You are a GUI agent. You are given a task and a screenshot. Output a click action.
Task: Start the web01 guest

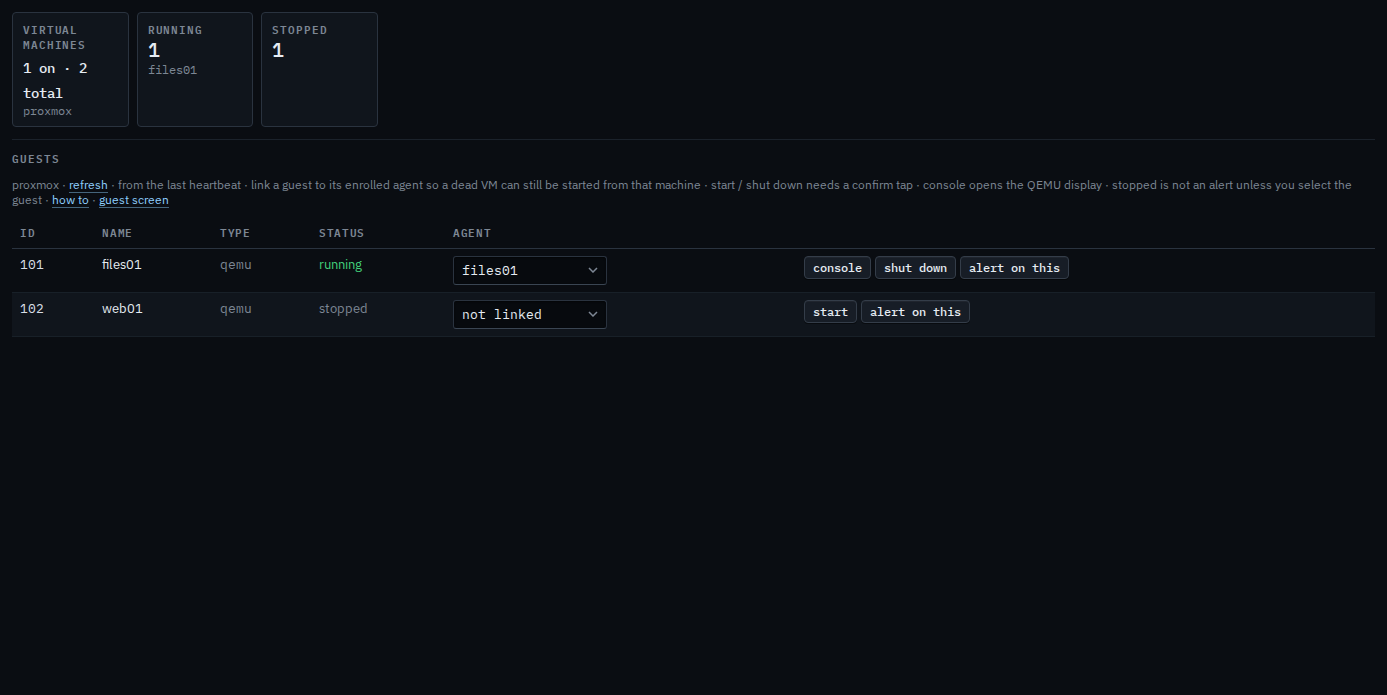pos(830,312)
